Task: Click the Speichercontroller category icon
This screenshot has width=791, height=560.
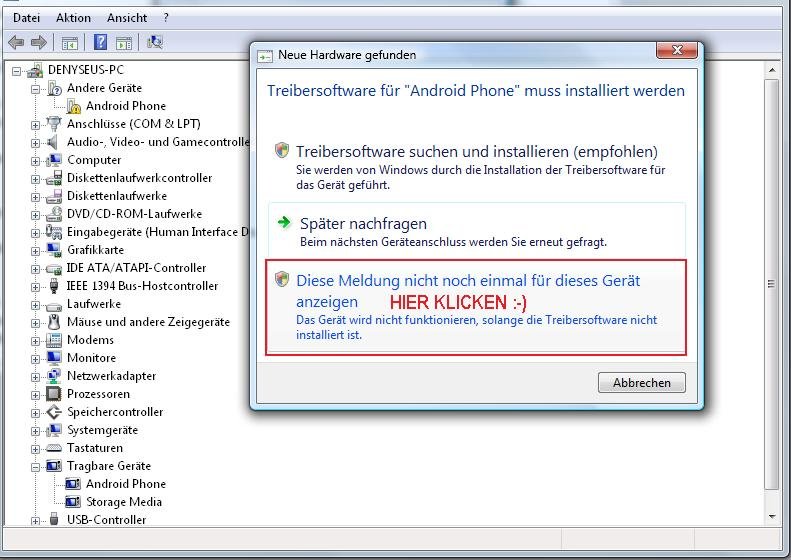Action: coord(54,412)
